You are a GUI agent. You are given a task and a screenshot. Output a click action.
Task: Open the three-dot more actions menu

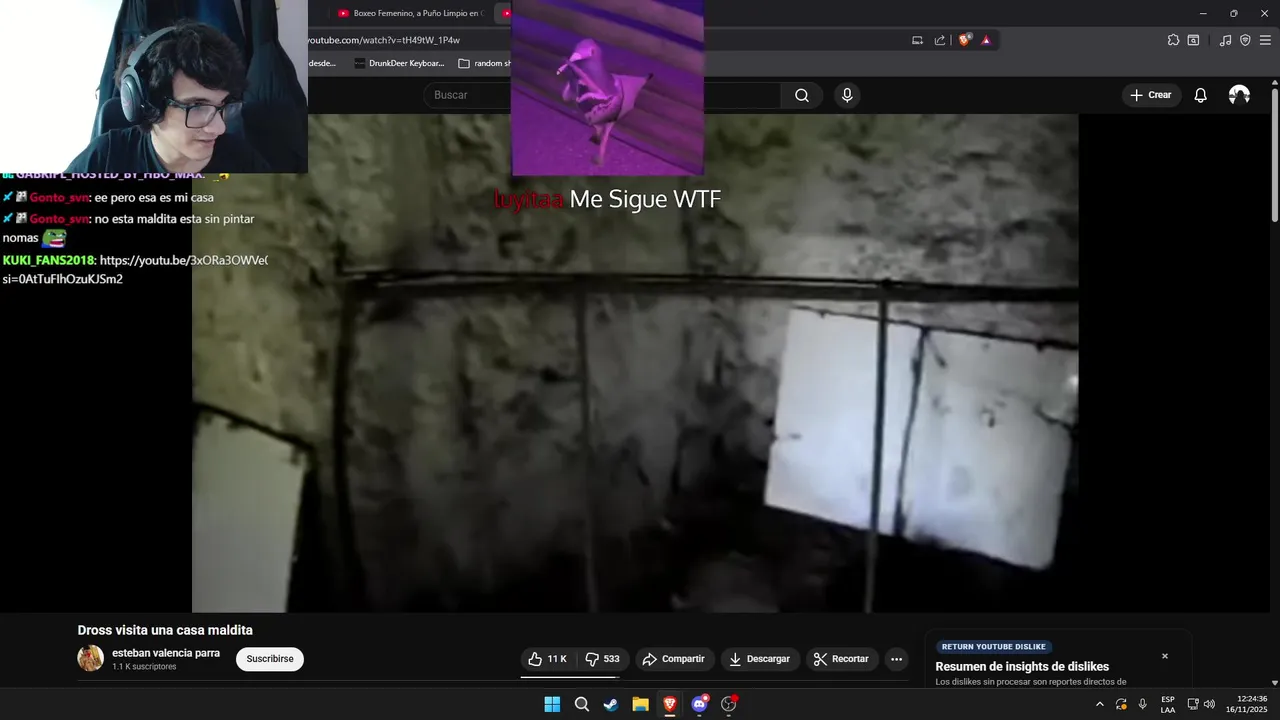click(x=896, y=659)
